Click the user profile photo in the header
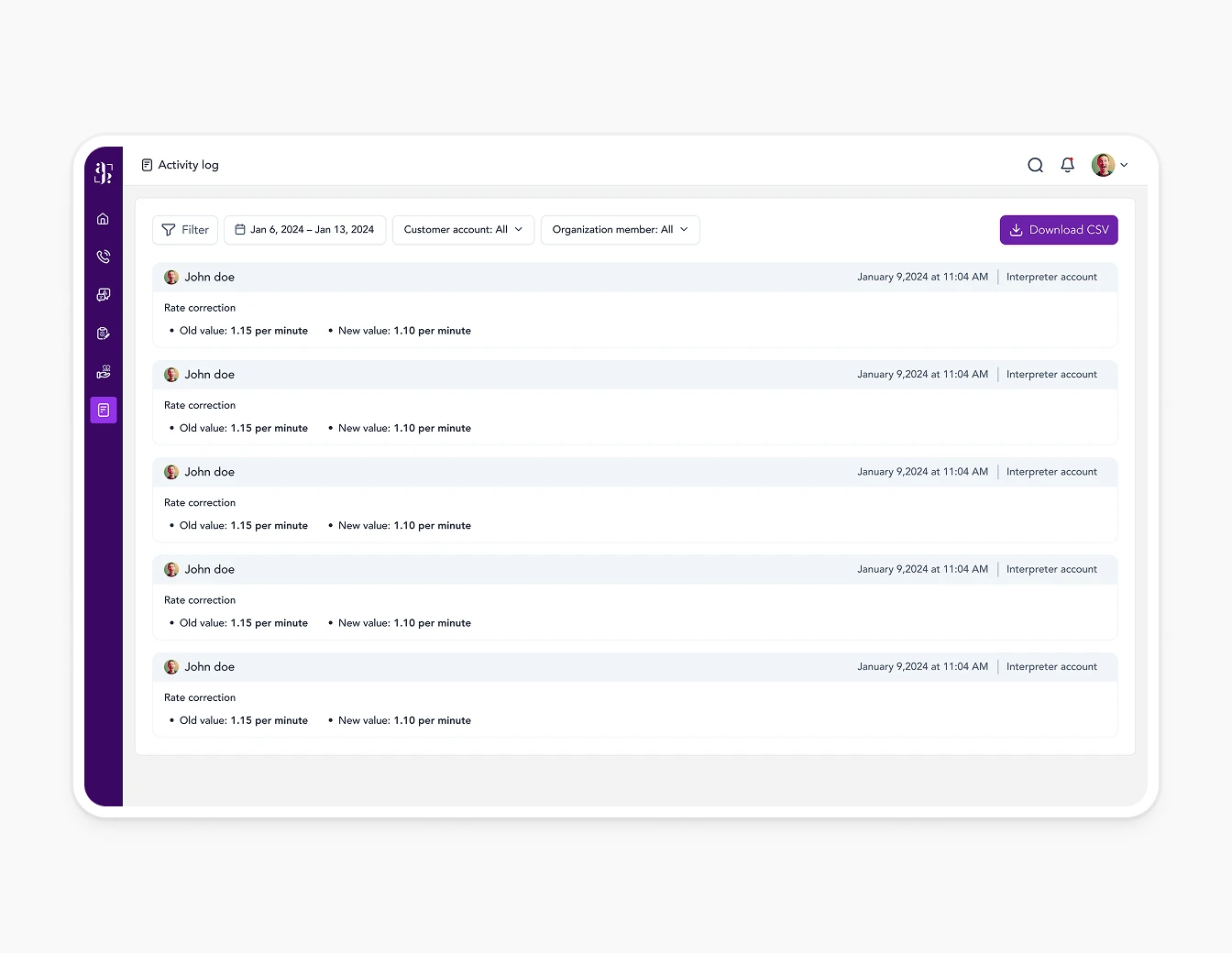Viewport: 1232px width, 953px height. [x=1103, y=165]
